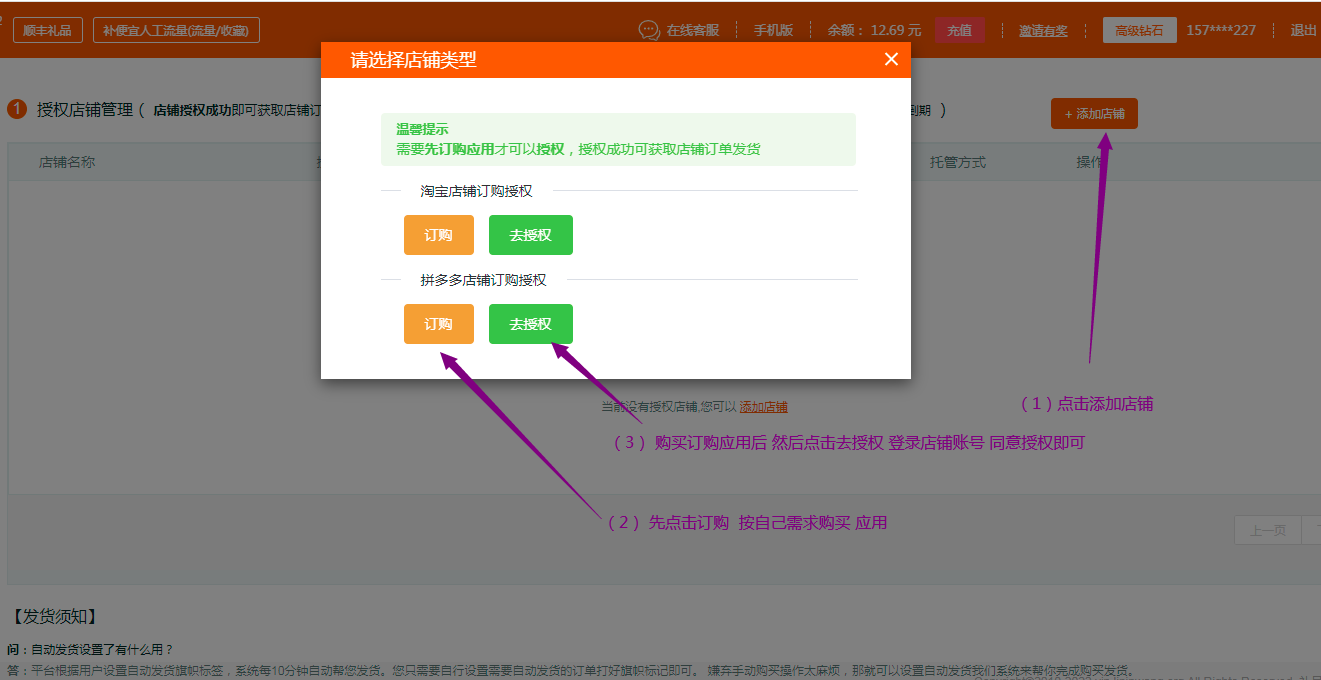The height and width of the screenshot is (680, 1321).
Task: Click the 淘宝店铺订购授权 section label
Action: tap(476, 191)
